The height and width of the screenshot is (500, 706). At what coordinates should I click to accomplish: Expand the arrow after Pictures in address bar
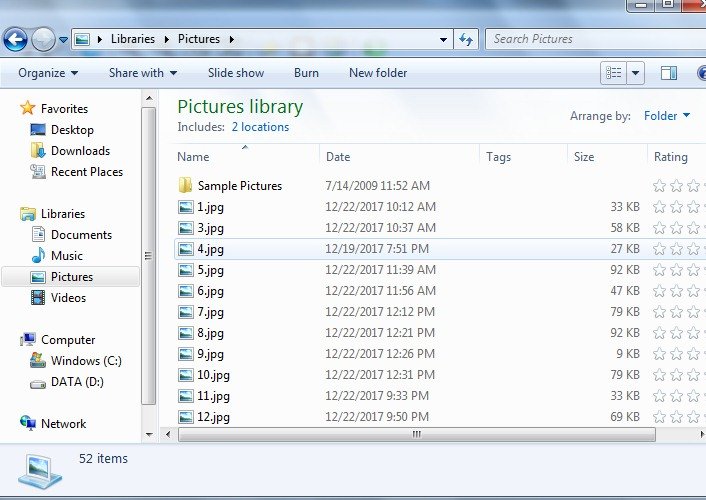[x=231, y=40]
